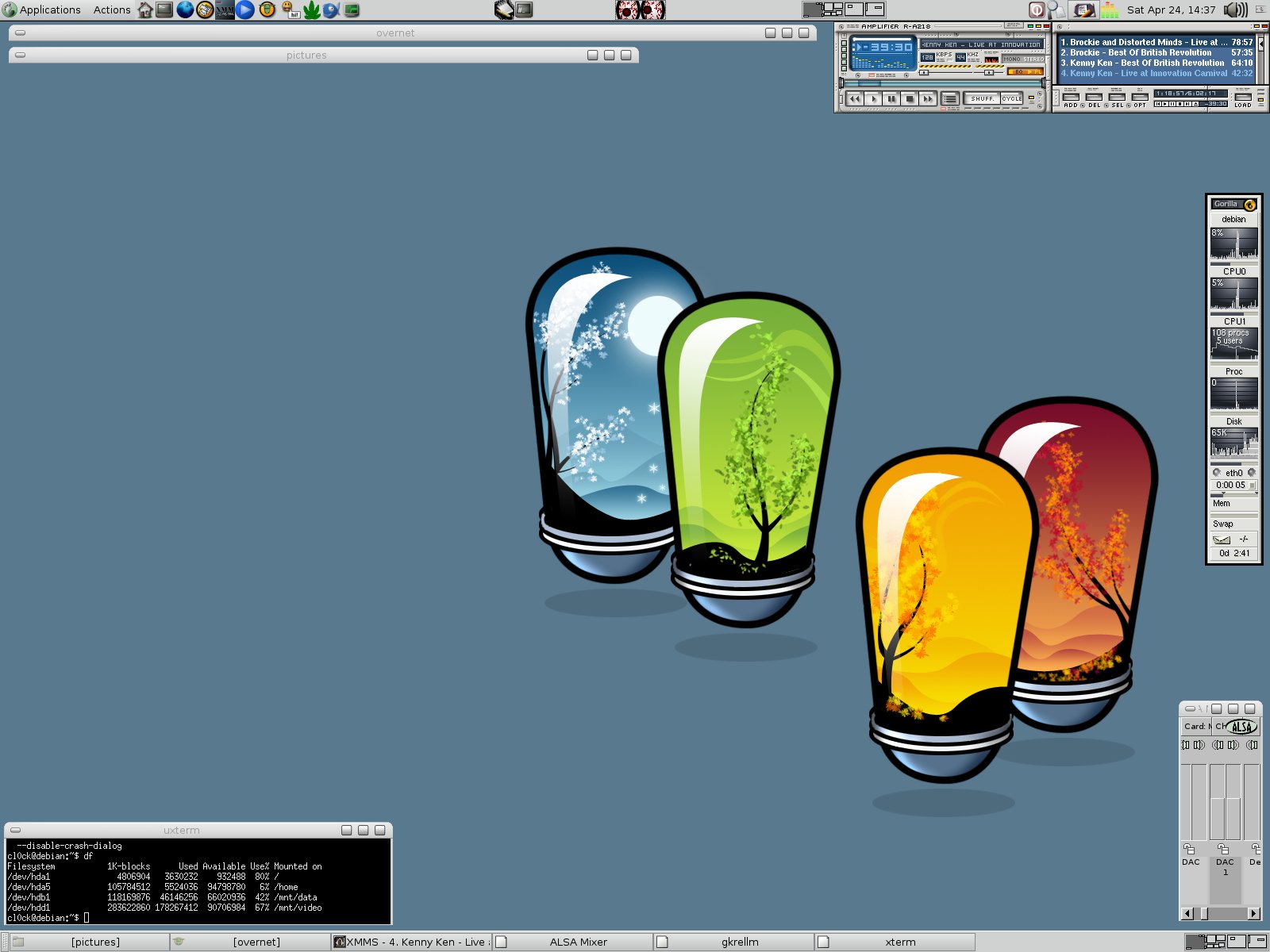This screenshot has height=952, width=1270.
Task: Open the Actions menu
Action: (112, 10)
